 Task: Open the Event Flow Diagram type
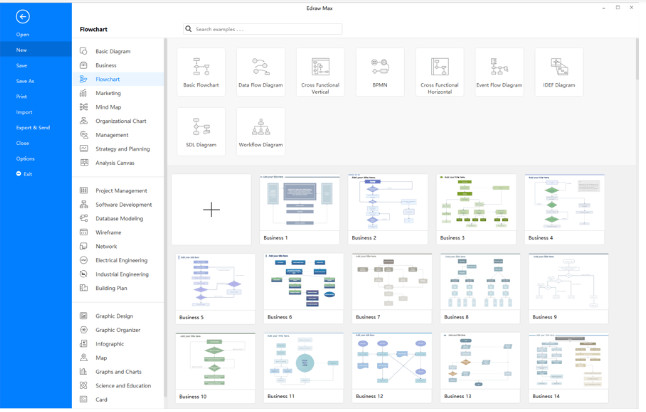tap(499, 72)
